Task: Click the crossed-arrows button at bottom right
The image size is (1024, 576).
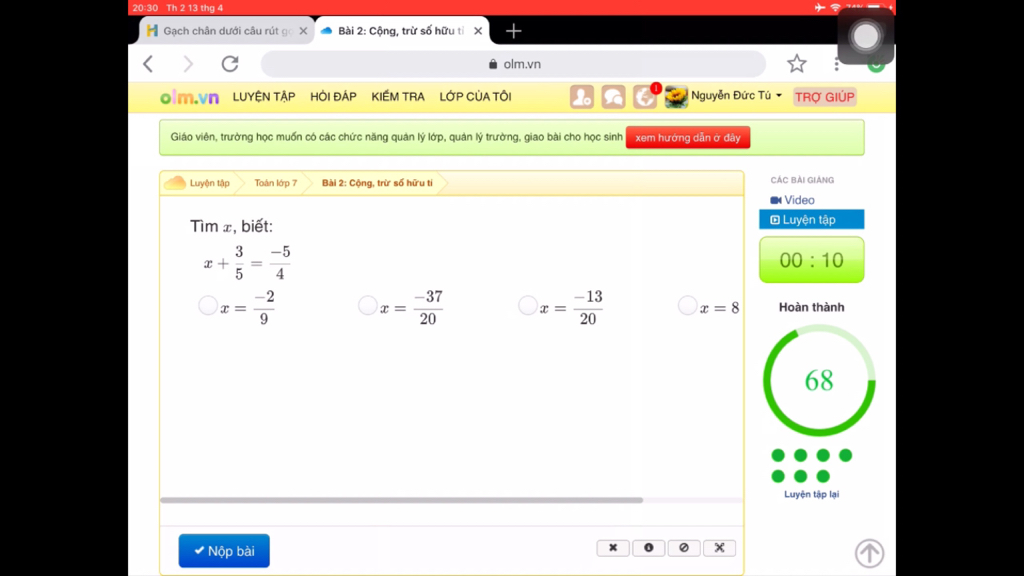Action: tap(719, 548)
